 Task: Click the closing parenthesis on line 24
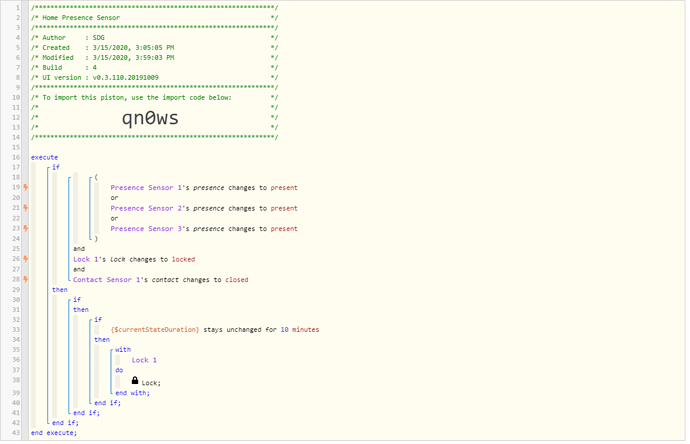[x=96, y=239]
